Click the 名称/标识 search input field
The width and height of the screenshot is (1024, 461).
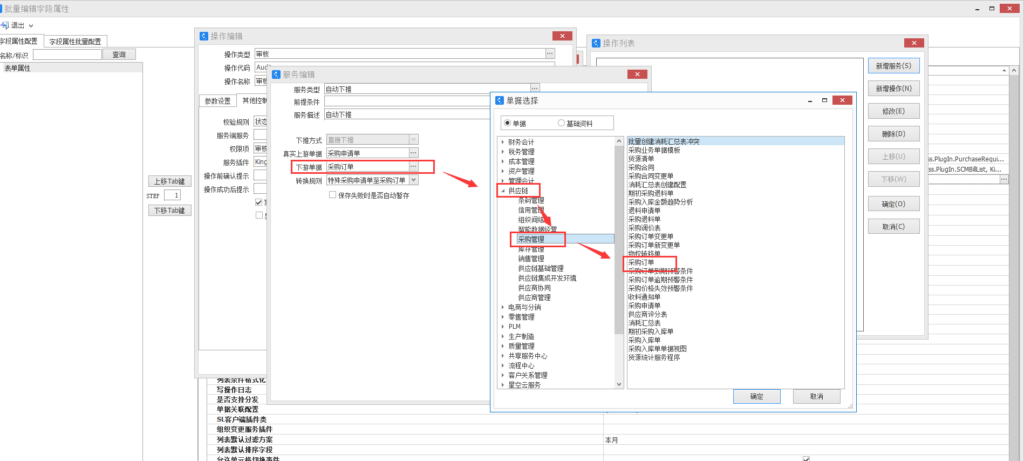(x=66, y=55)
